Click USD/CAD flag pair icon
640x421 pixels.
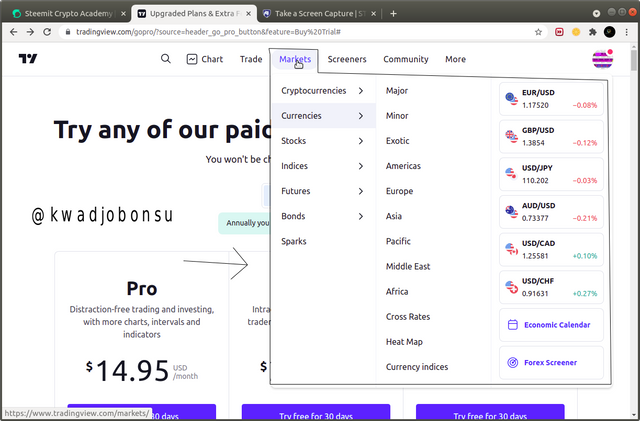511,249
